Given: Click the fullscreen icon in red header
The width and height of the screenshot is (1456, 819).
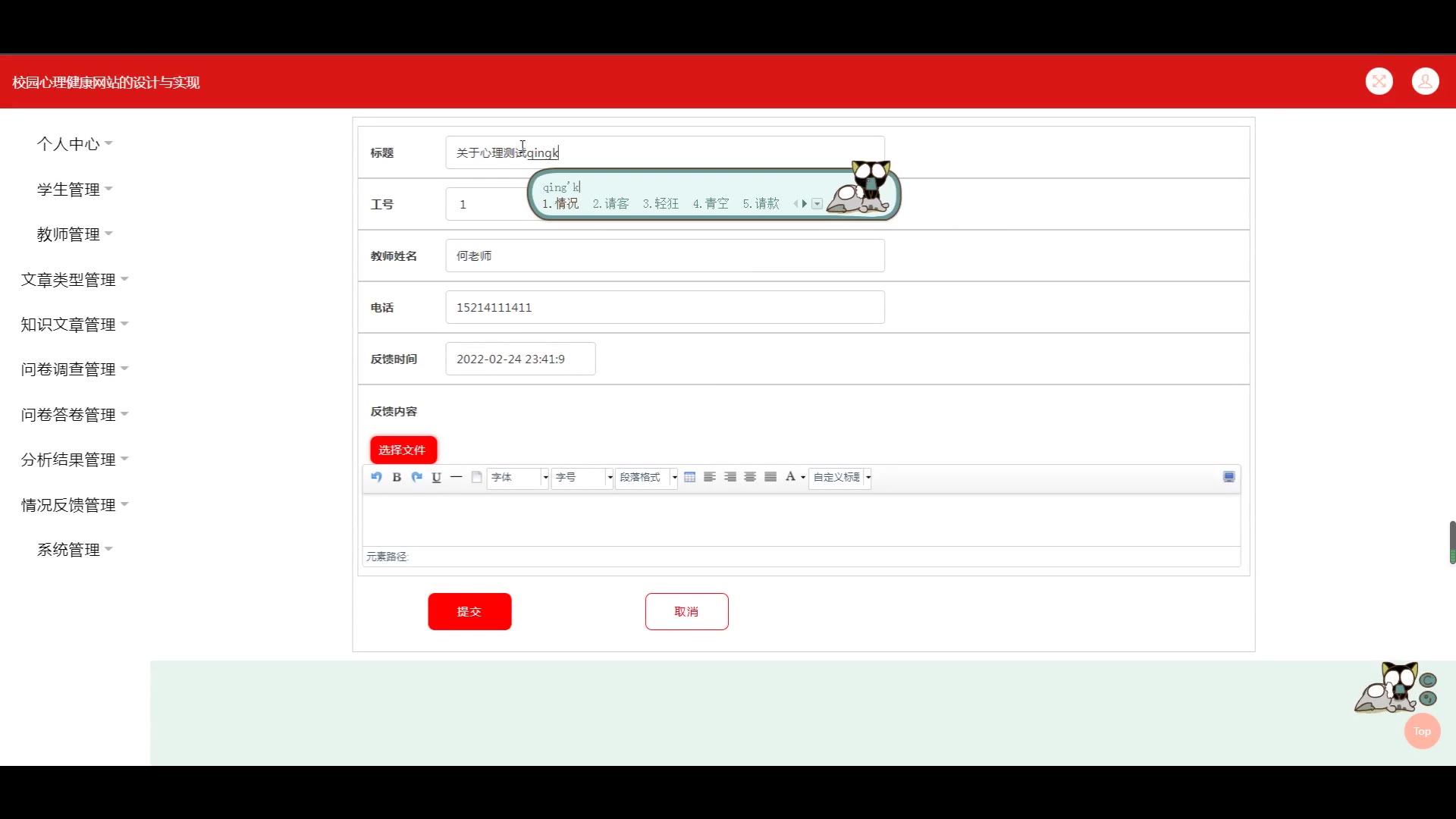Looking at the screenshot, I should [x=1379, y=81].
